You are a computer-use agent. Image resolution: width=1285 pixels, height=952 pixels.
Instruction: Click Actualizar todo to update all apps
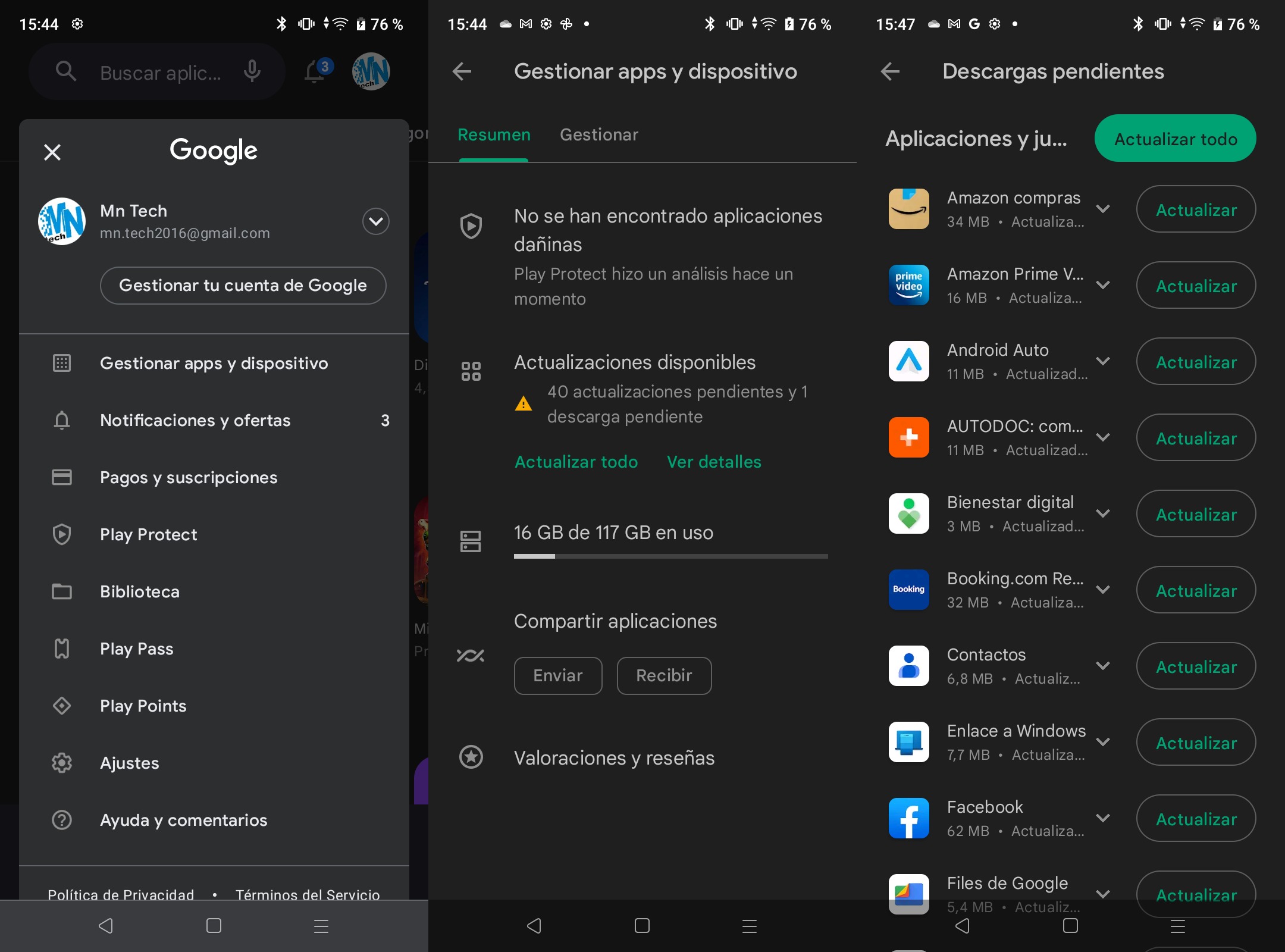point(1176,140)
